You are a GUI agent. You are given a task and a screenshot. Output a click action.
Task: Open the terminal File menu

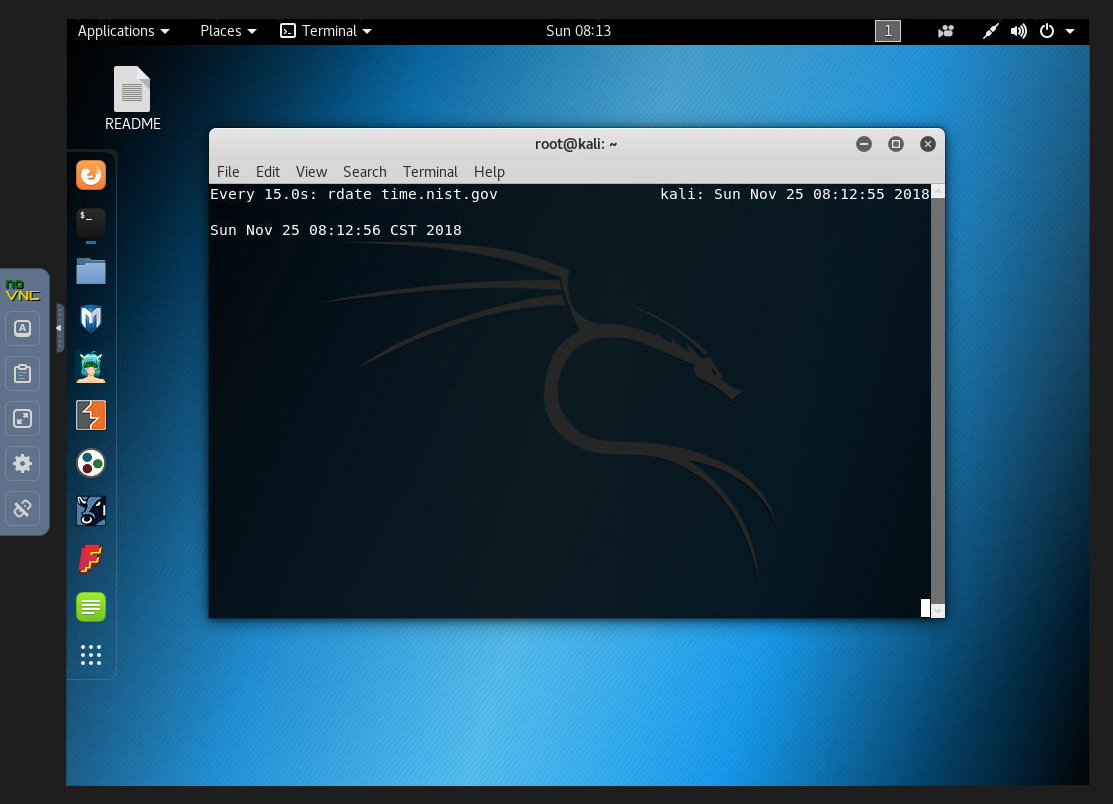coord(228,172)
